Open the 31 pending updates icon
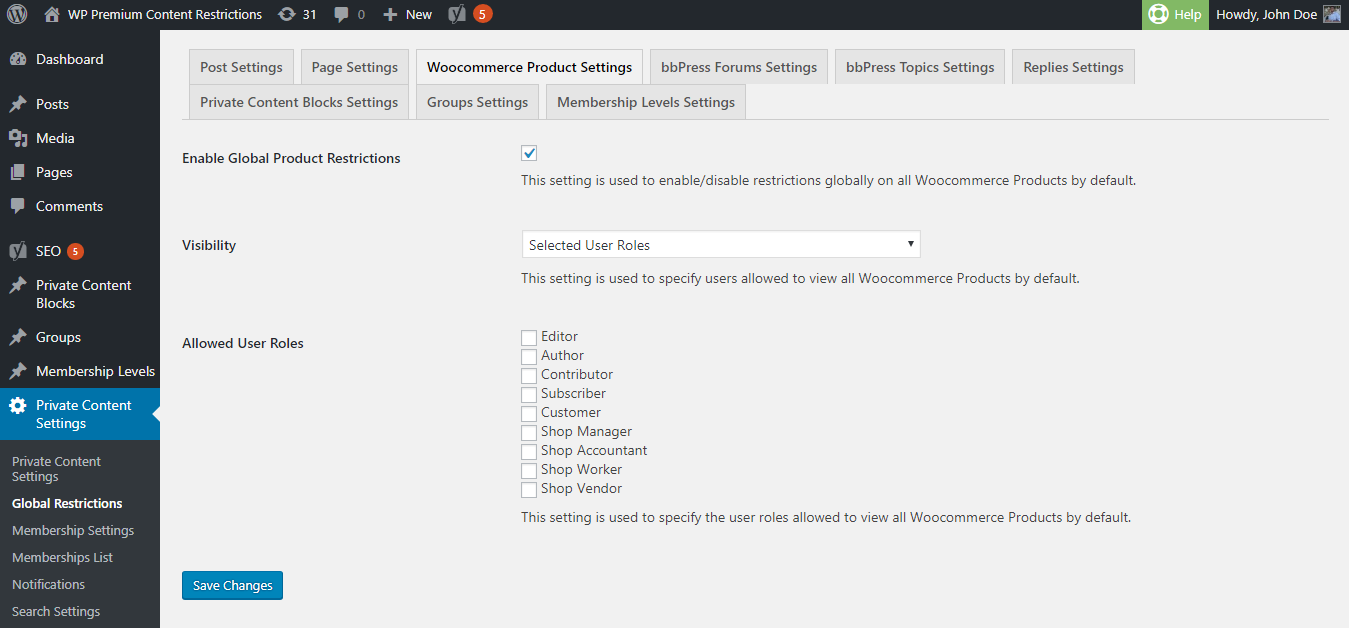 (x=286, y=15)
